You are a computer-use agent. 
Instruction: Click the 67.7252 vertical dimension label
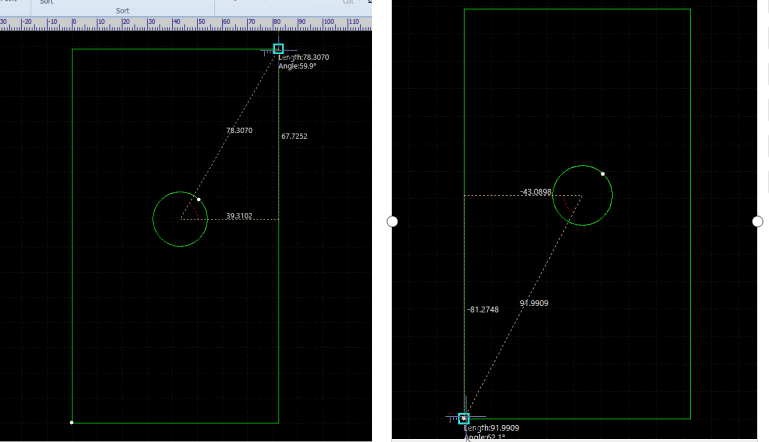pyautogui.click(x=294, y=136)
